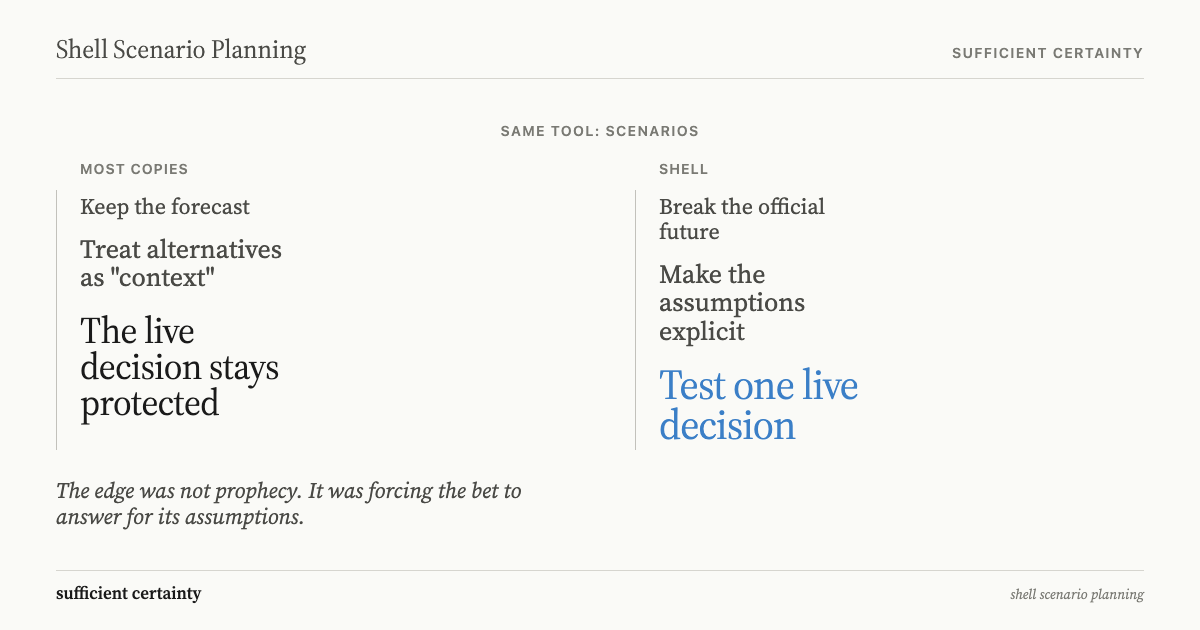Select the SHELL column label
1200x630 pixels.
tap(684, 169)
